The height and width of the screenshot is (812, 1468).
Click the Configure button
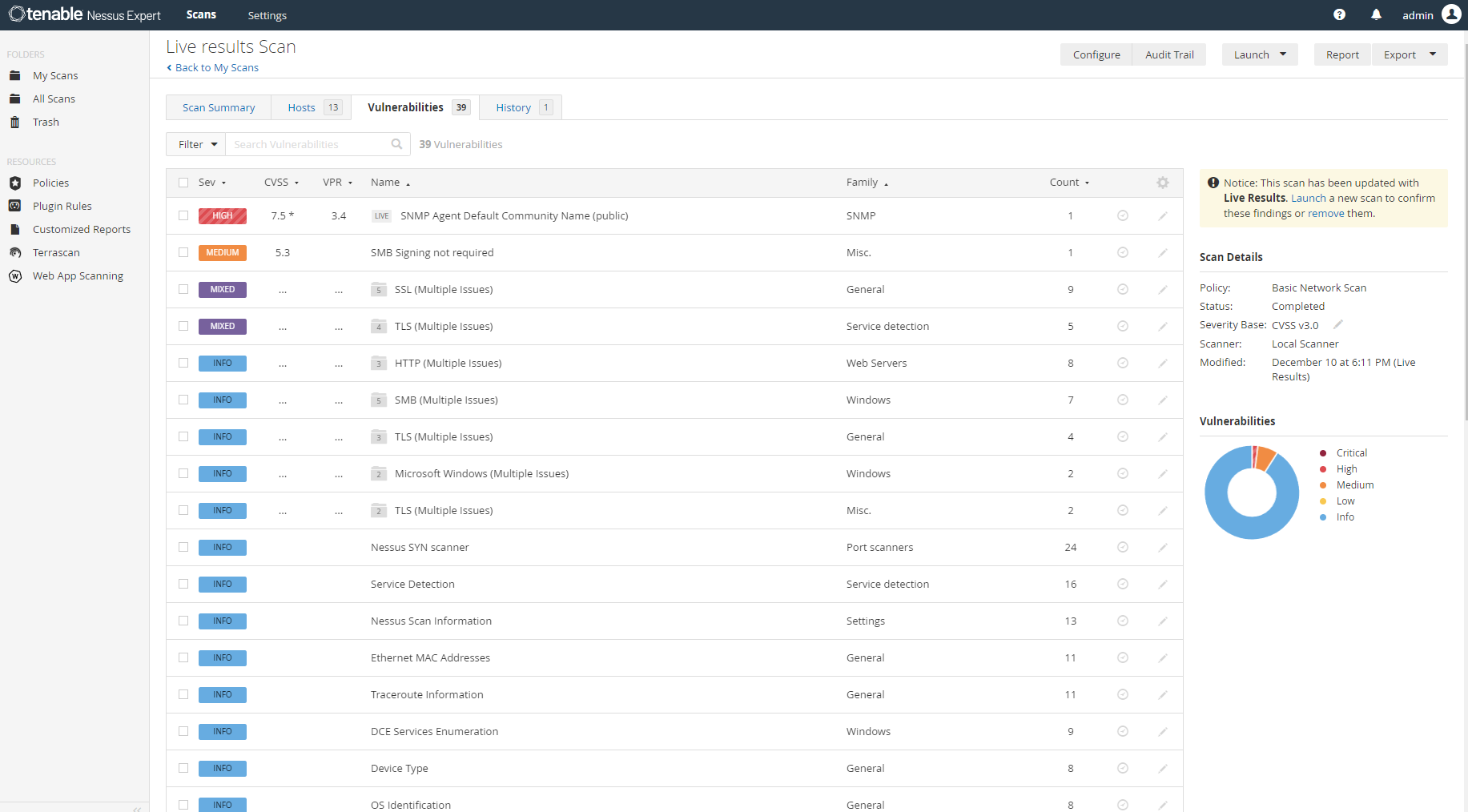(x=1096, y=54)
